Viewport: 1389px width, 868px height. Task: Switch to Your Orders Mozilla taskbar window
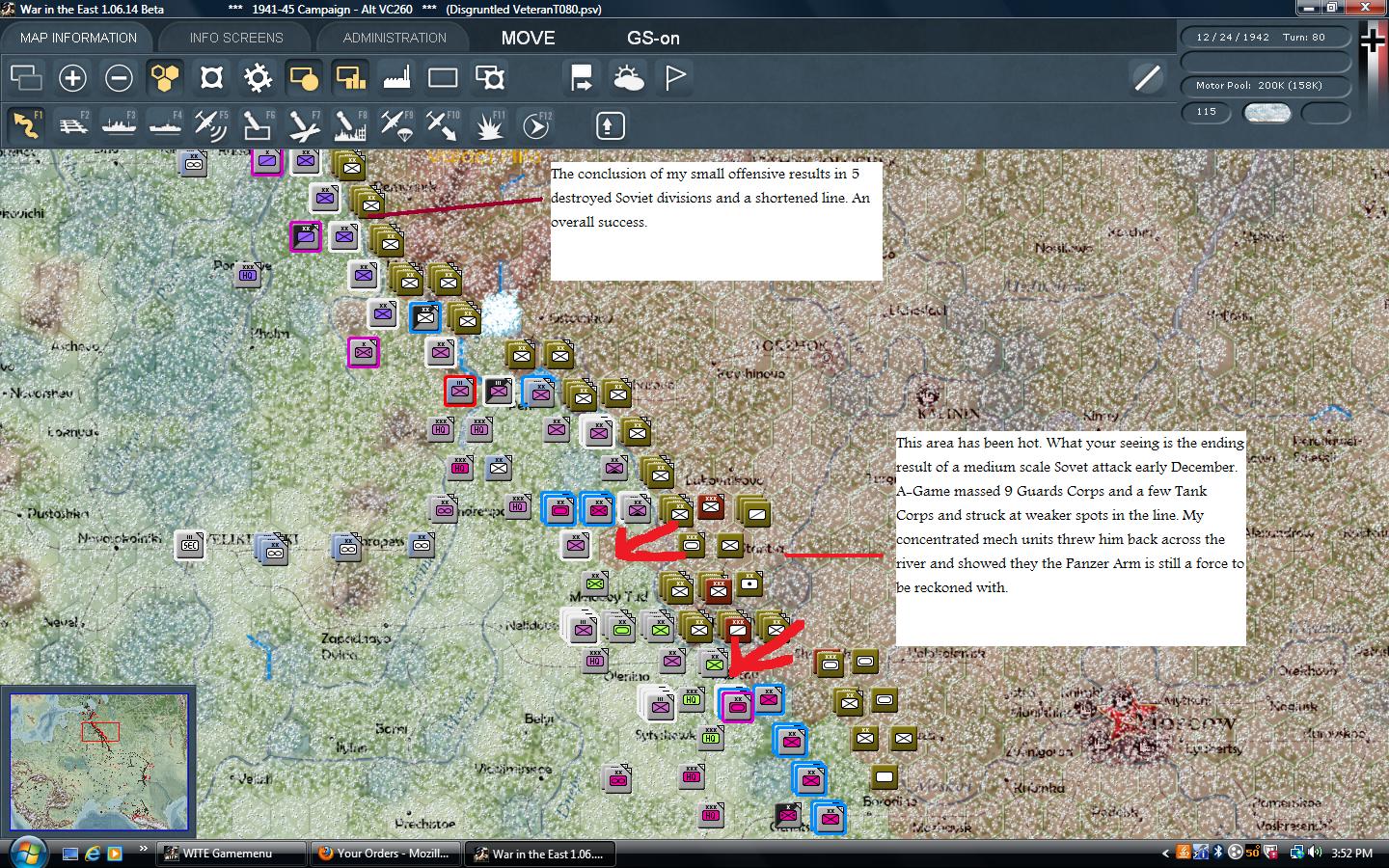384,854
